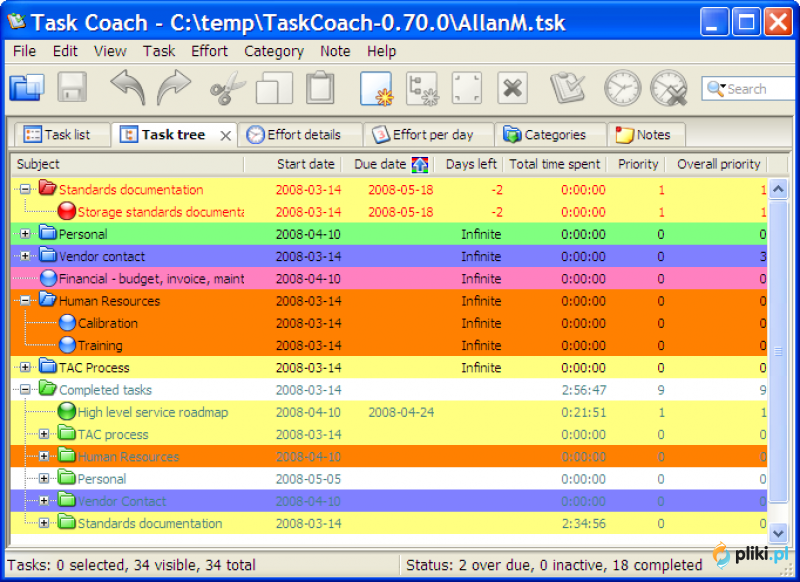Collapse the blue Human Resources task
Viewport: 800px width, 582px height.
click(x=25, y=300)
